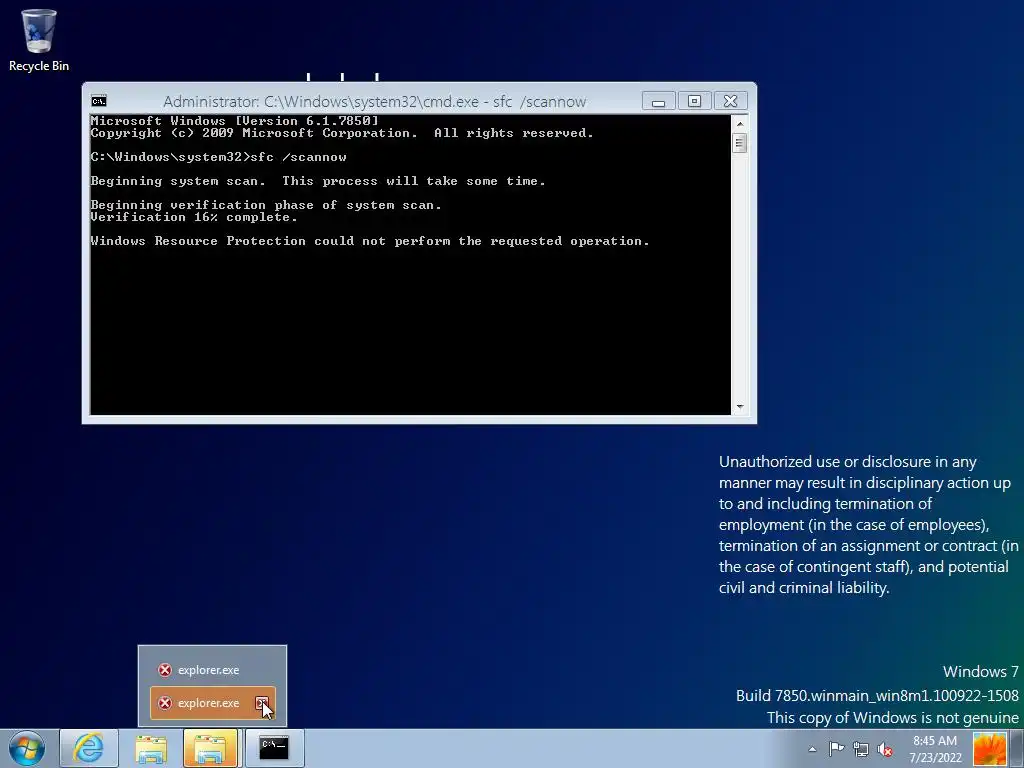The width and height of the screenshot is (1024, 768).
Task: Launch Internet Explorer from the taskbar
Action: click(89, 748)
